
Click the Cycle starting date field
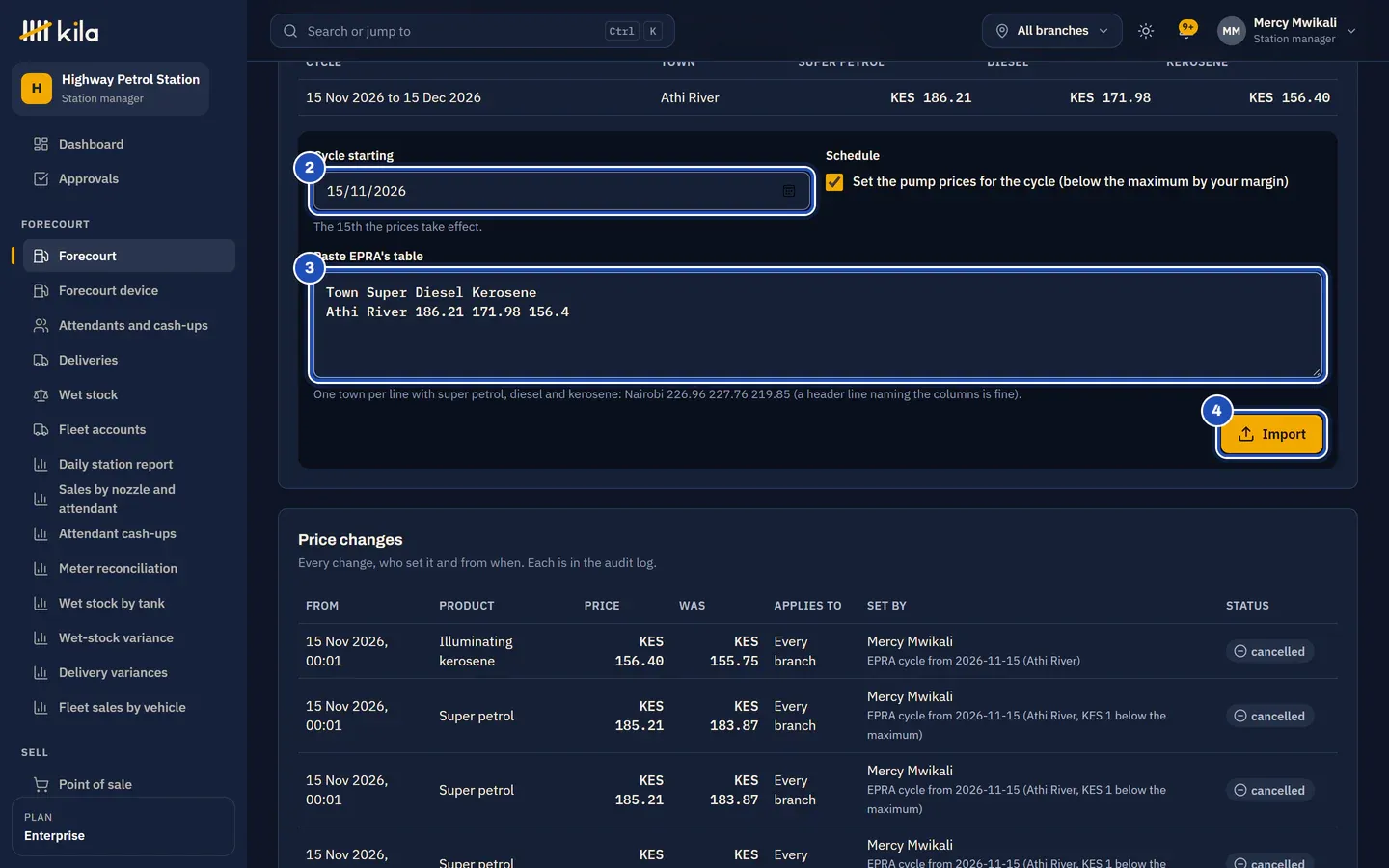pyautogui.click(x=562, y=191)
